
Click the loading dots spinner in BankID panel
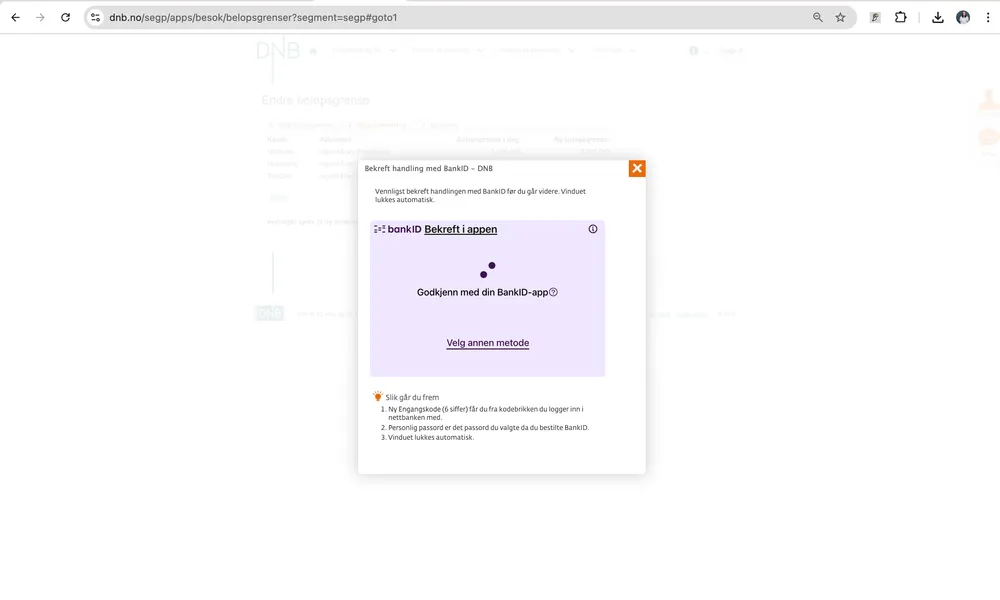click(x=487, y=270)
